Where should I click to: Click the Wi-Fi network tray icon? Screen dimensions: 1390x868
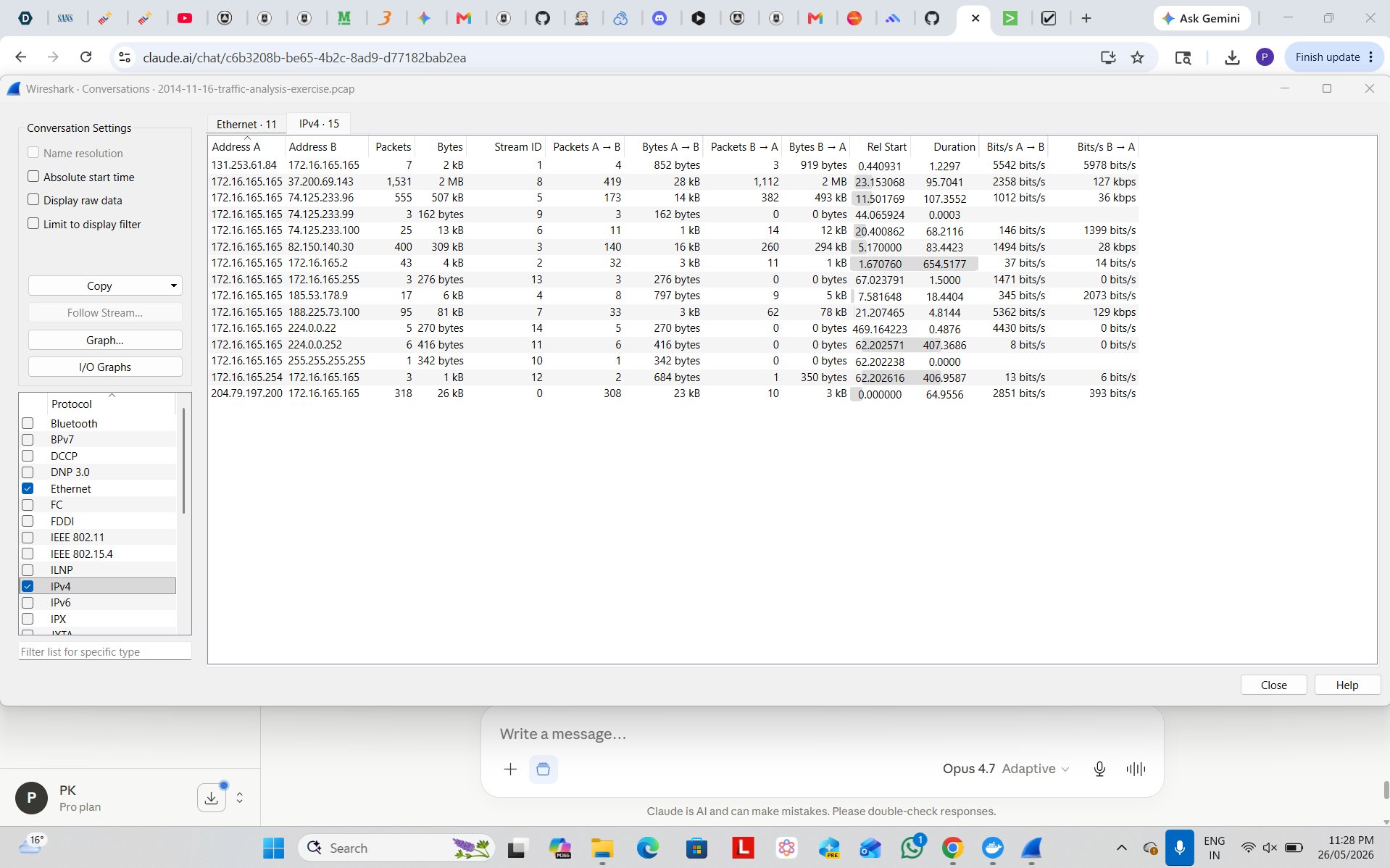tap(1247, 848)
